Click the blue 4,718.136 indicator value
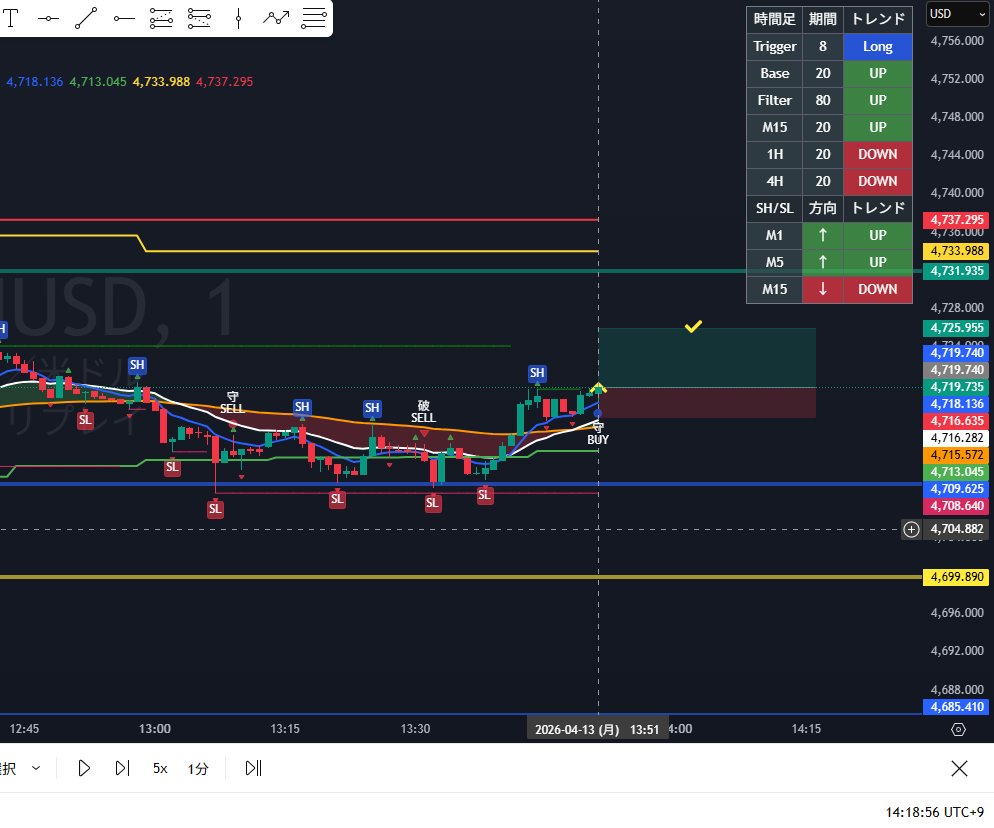Screen dimensions: 994x828 [34, 82]
